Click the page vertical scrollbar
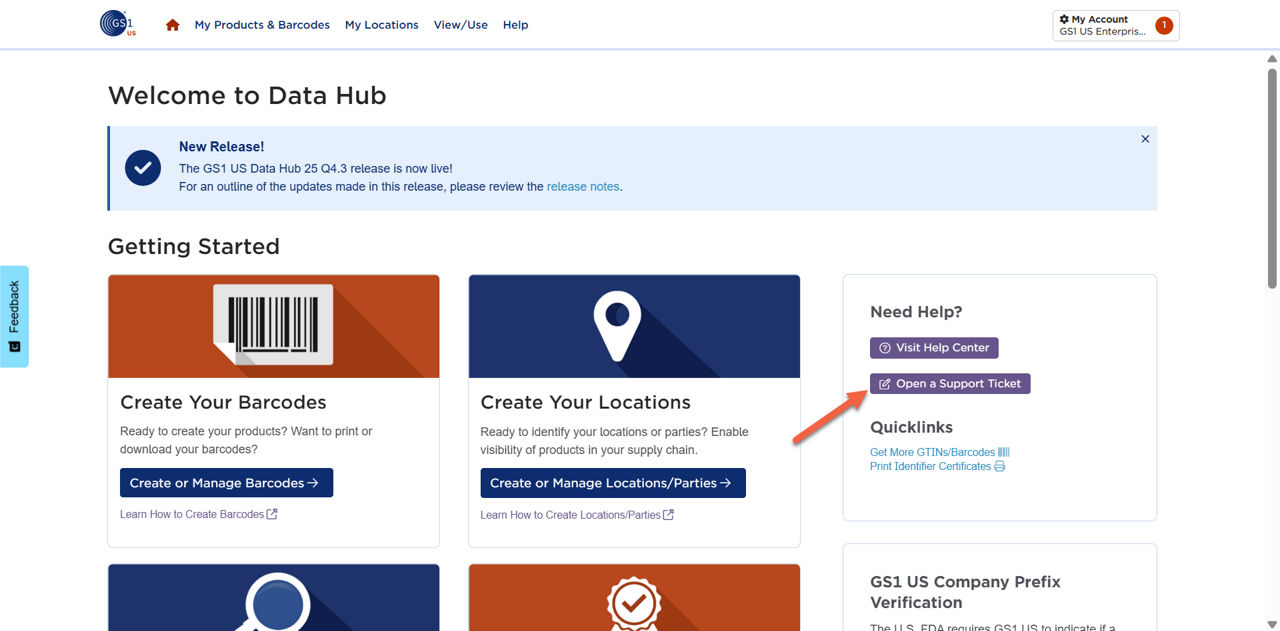Screen dimensions: 1280x631 coord(1272,180)
